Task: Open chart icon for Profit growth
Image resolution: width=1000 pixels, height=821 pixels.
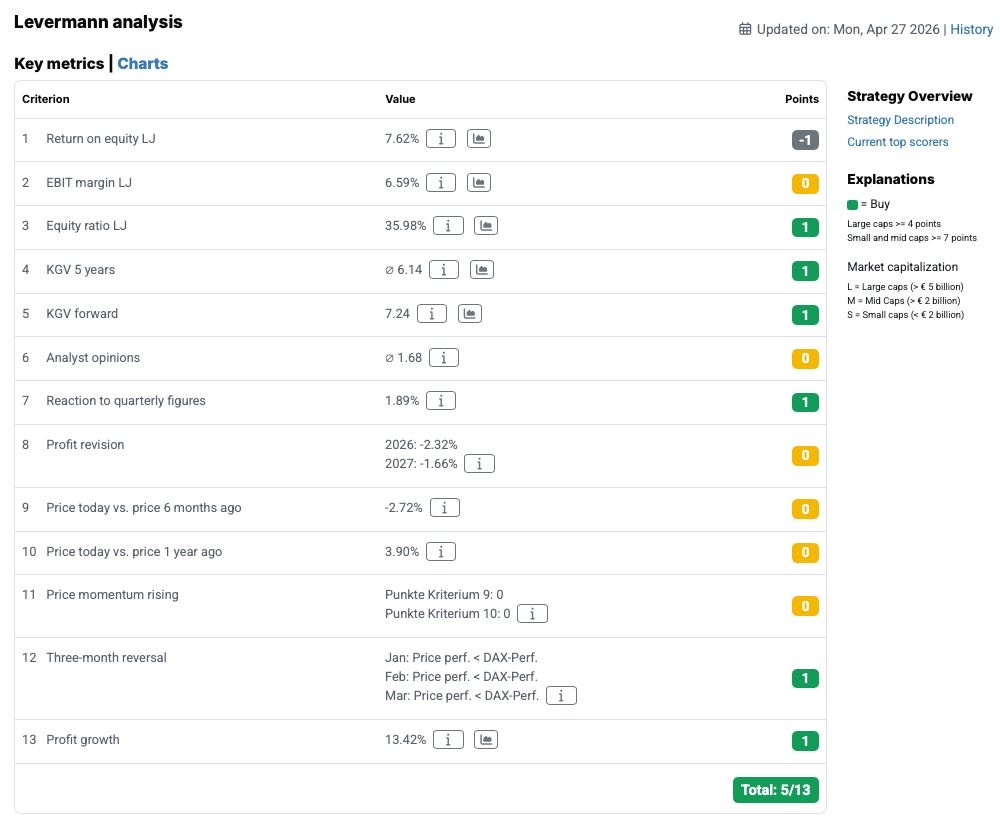Action: pos(486,740)
